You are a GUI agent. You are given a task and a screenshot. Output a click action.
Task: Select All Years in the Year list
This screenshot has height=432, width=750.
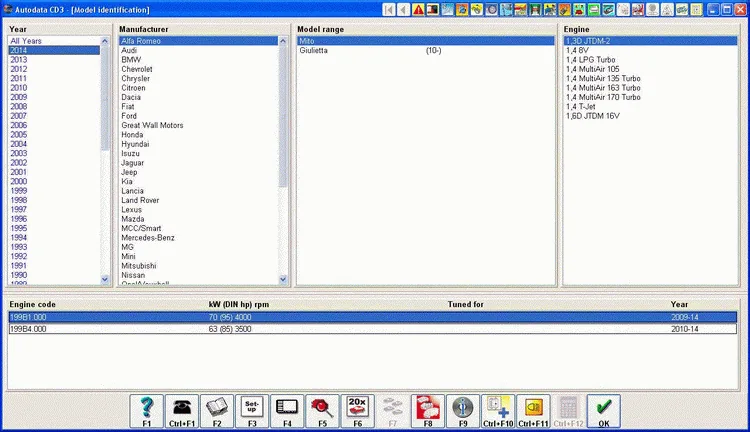pos(54,41)
